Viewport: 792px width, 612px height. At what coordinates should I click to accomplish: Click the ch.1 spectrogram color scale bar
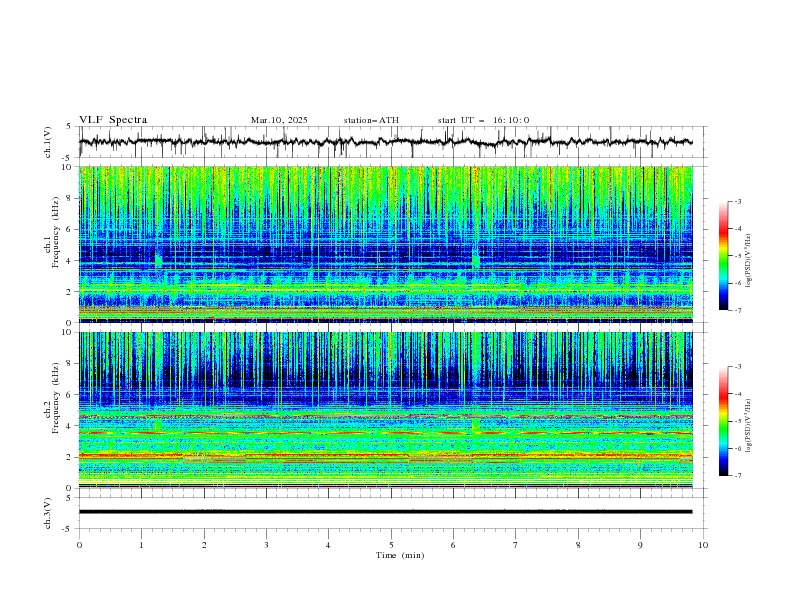[723, 255]
